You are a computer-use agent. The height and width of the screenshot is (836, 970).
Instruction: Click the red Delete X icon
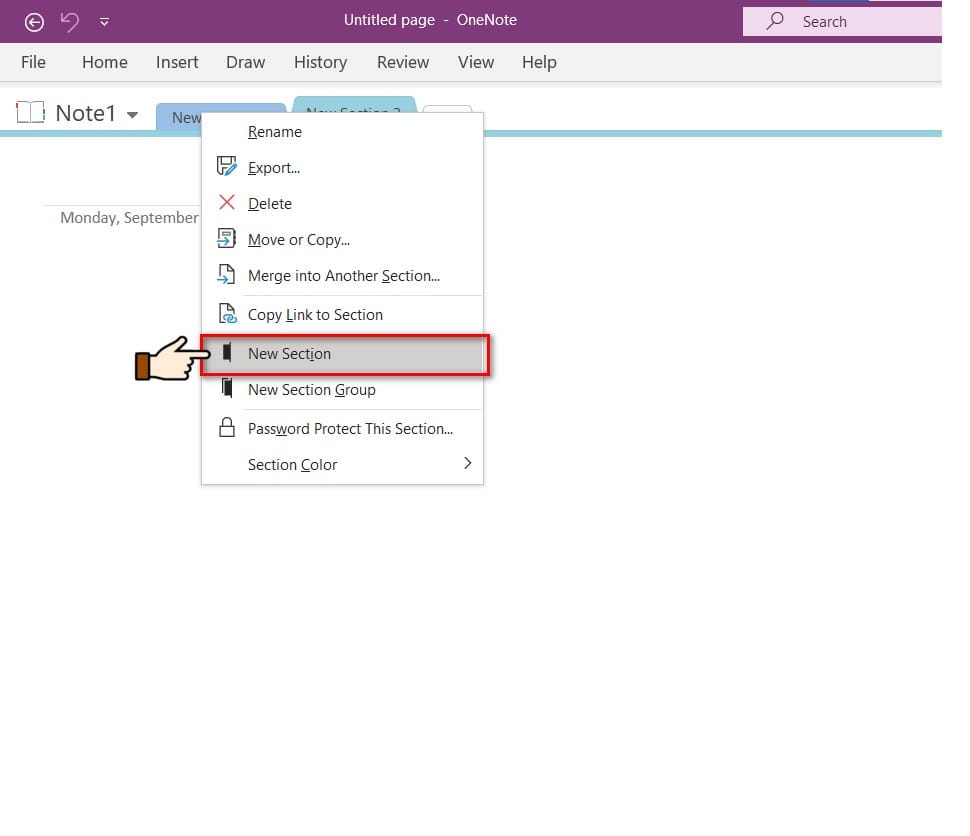point(227,202)
